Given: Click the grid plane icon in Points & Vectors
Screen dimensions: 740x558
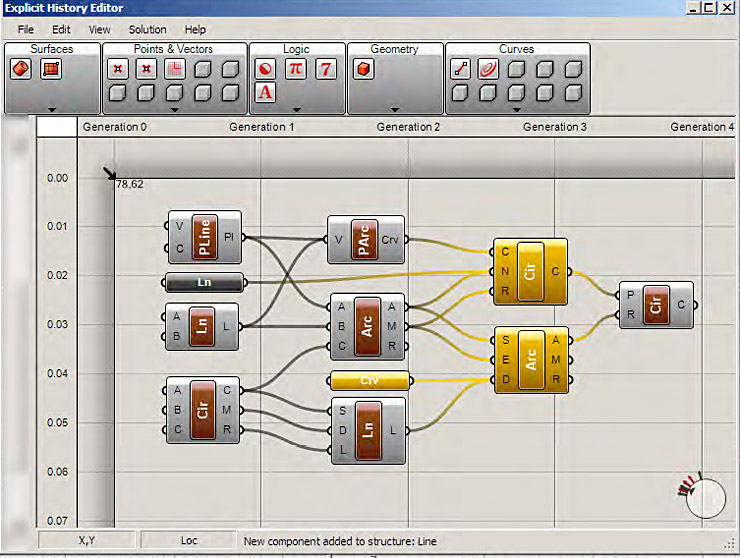Looking at the screenshot, I should 174,69.
